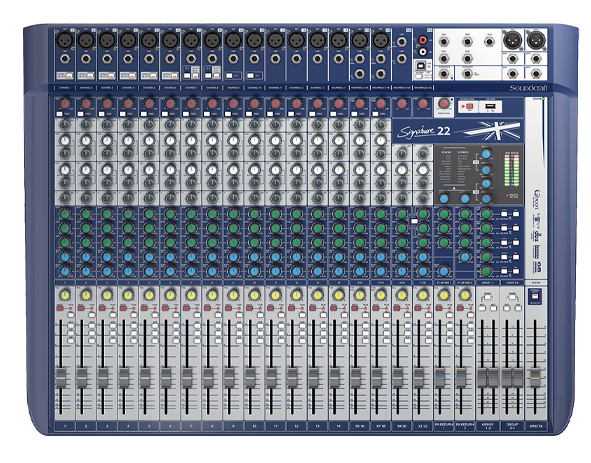This screenshot has width=591, height=463.
Task: Click the Channel 1 XLR microphone input
Action: [64, 40]
